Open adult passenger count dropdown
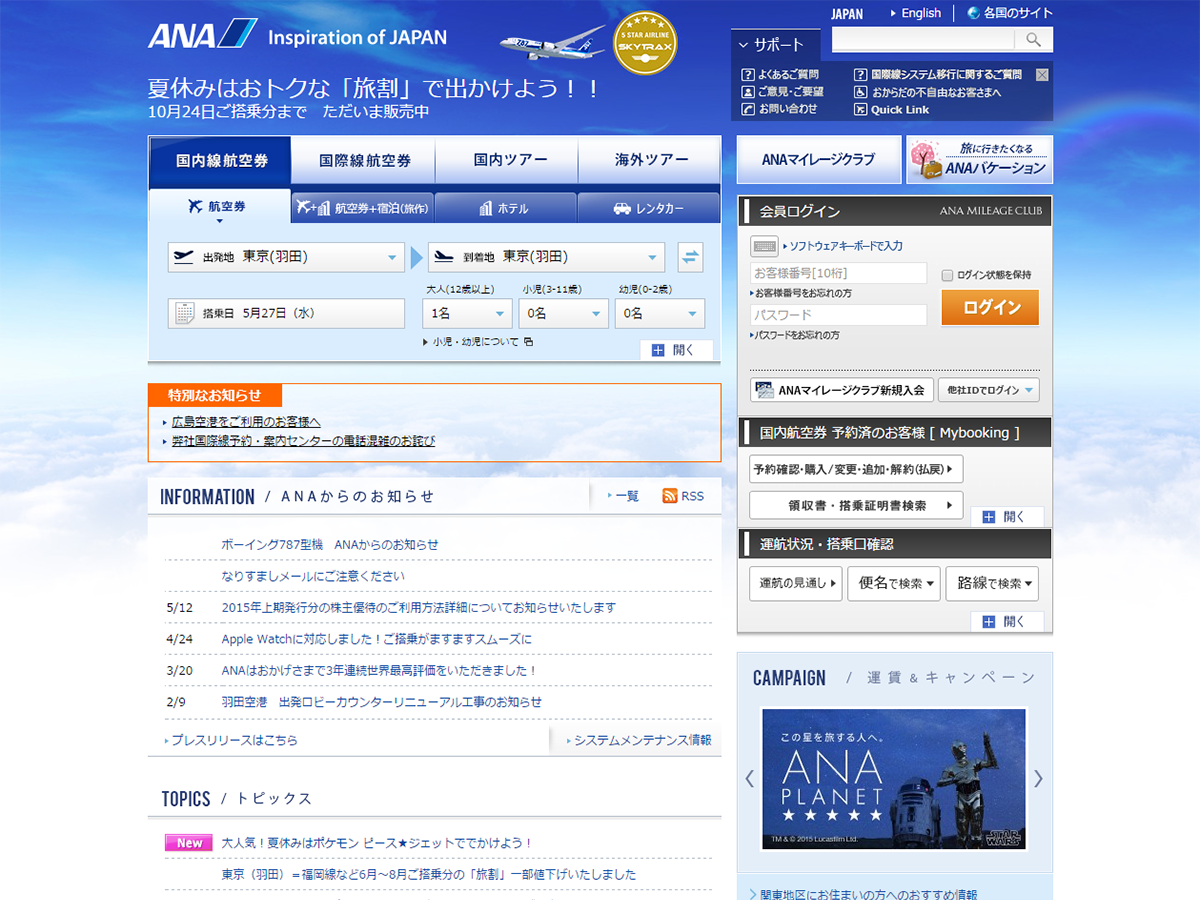This screenshot has height=900, width=1200. (x=467, y=313)
